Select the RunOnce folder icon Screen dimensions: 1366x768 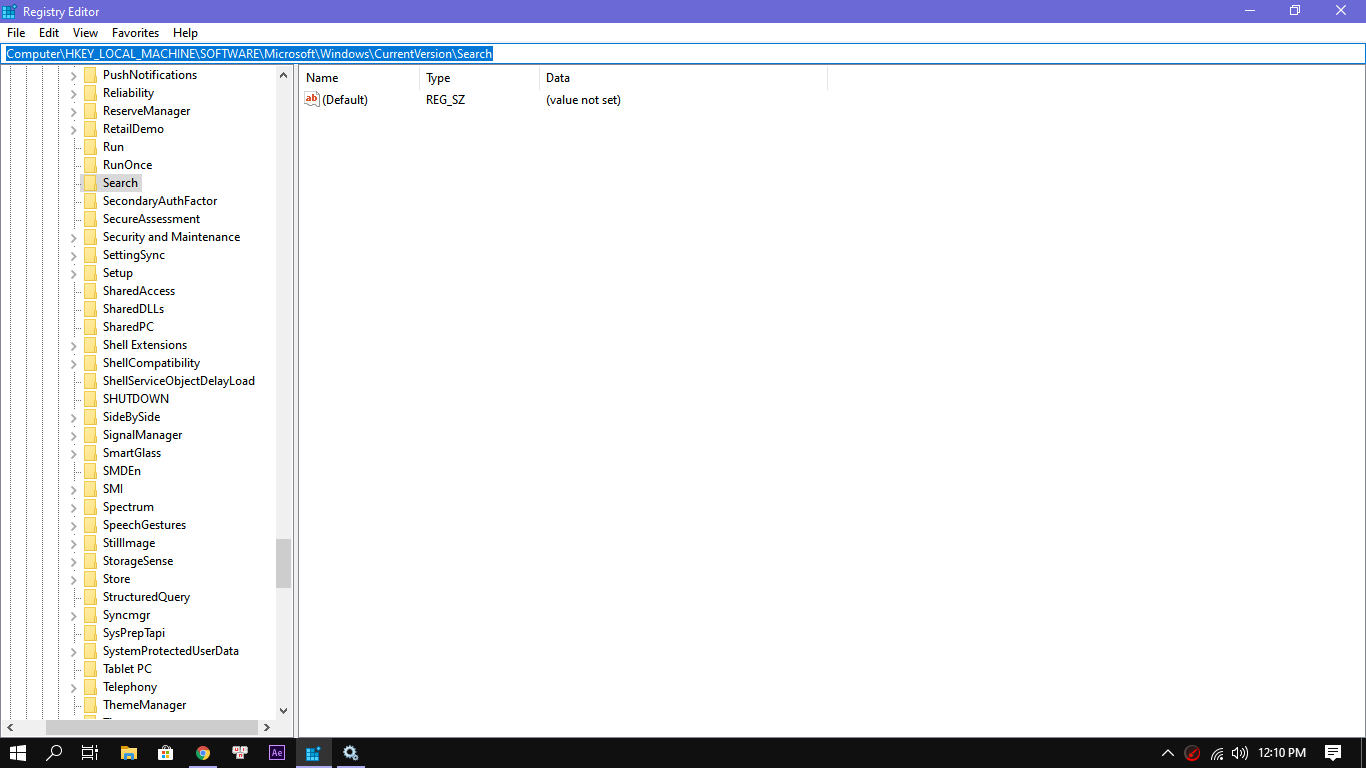pyautogui.click(x=90, y=165)
